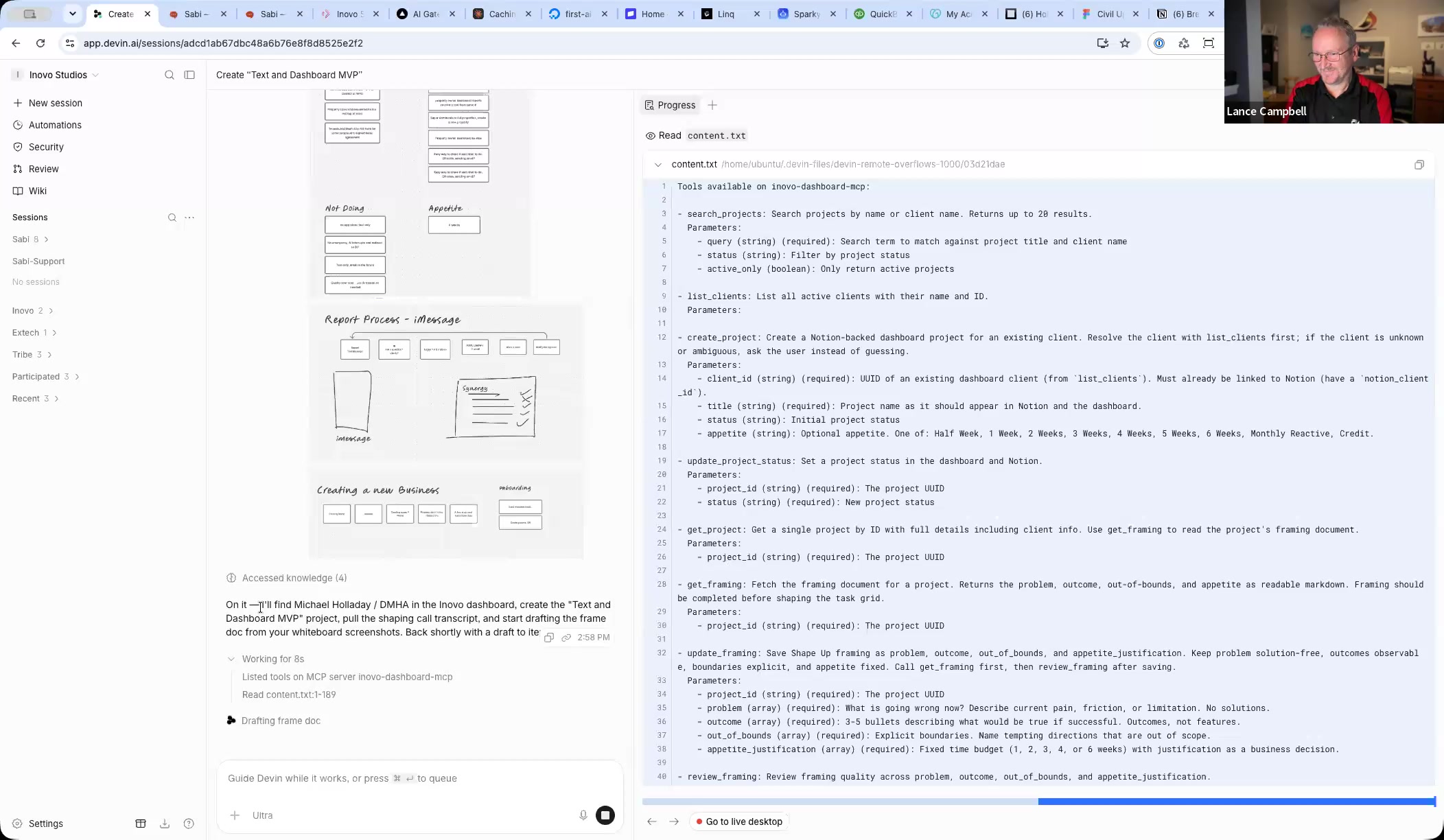
Task: Expand the Extech sessions group
Action: click(x=34, y=333)
